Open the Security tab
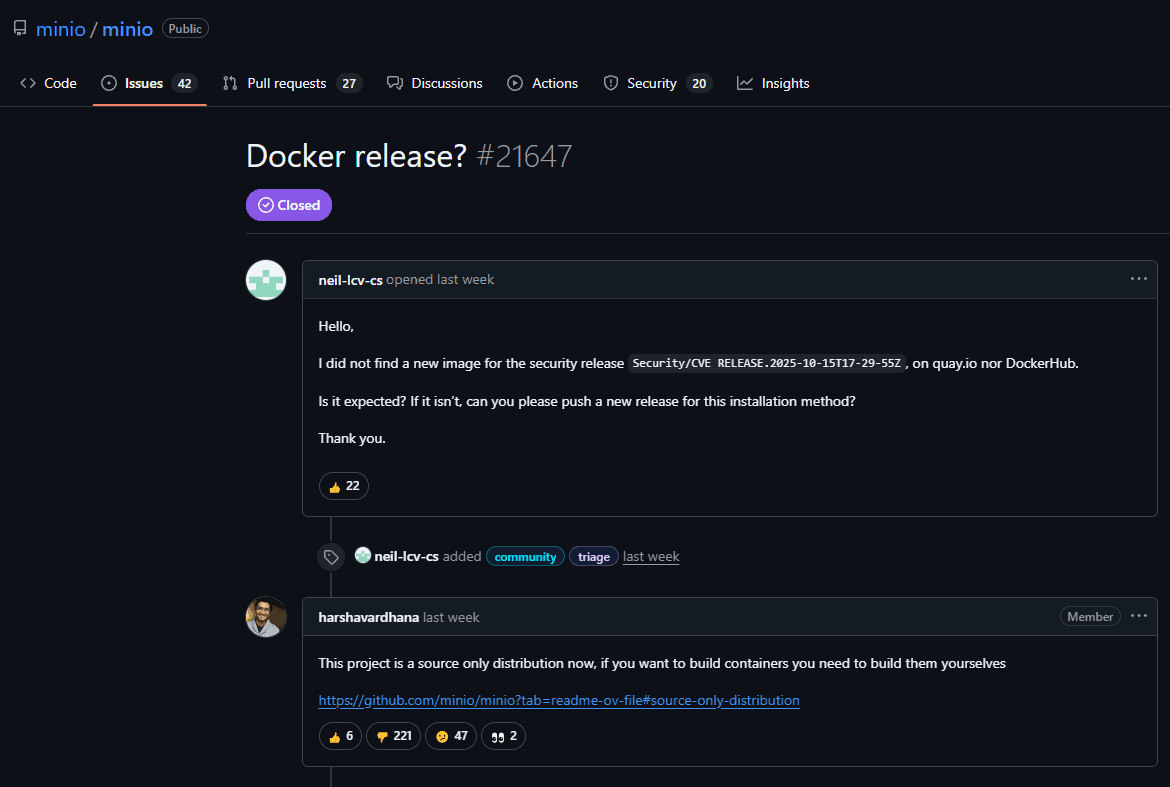 pyautogui.click(x=656, y=83)
